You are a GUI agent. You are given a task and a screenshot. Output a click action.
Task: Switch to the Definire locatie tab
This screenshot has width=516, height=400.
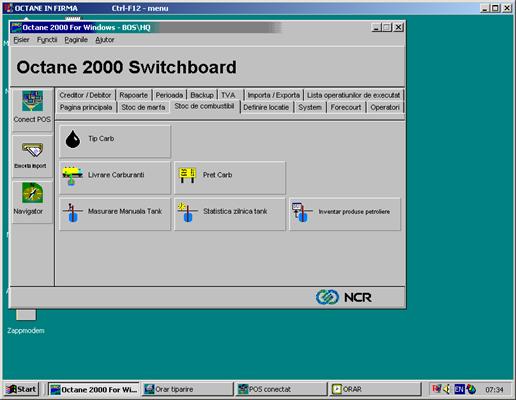(266, 107)
